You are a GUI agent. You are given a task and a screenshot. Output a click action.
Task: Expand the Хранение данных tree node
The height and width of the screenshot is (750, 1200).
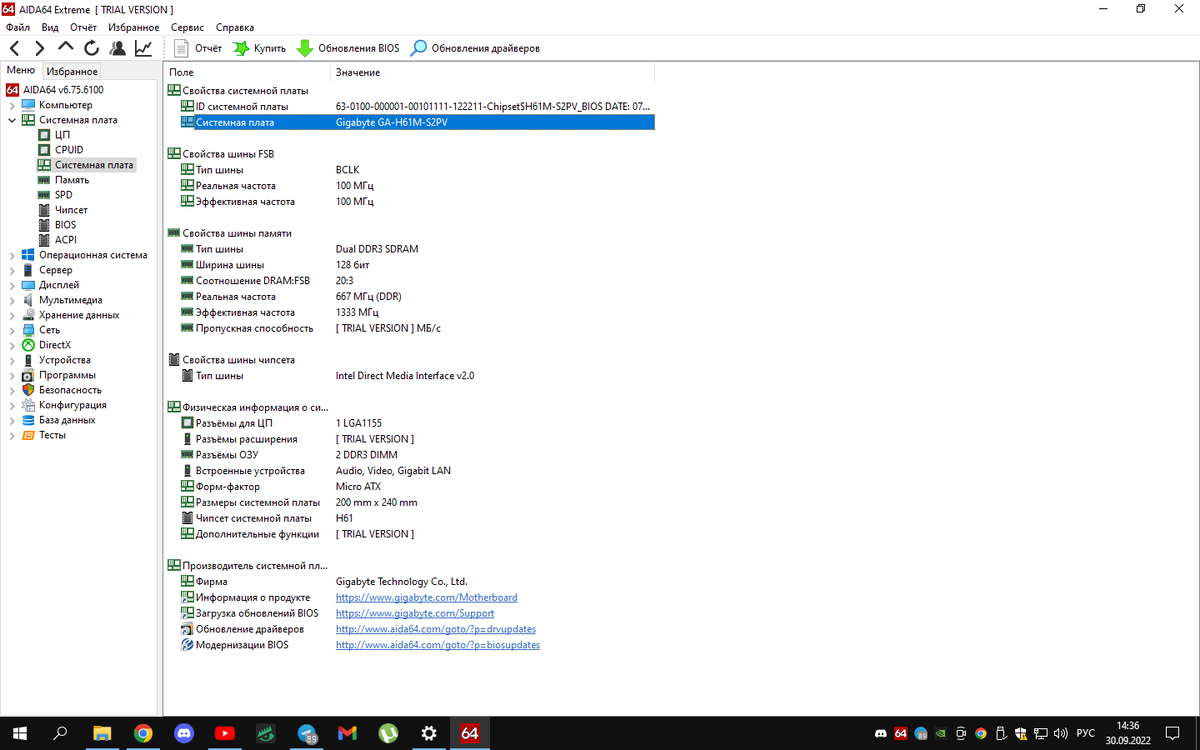click(12, 315)
